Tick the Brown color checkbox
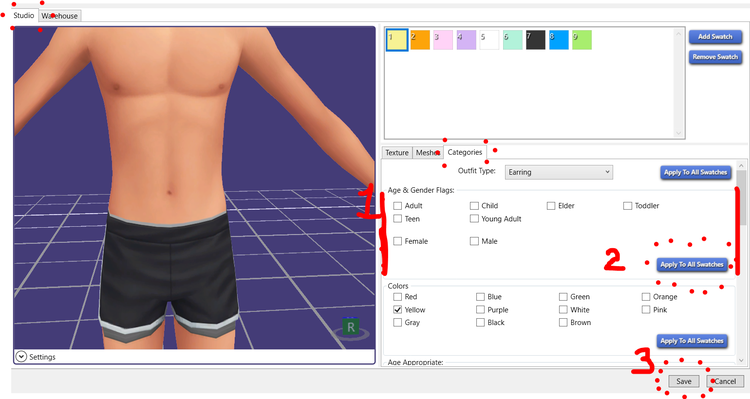750x399 pixels. pos(563,322)
